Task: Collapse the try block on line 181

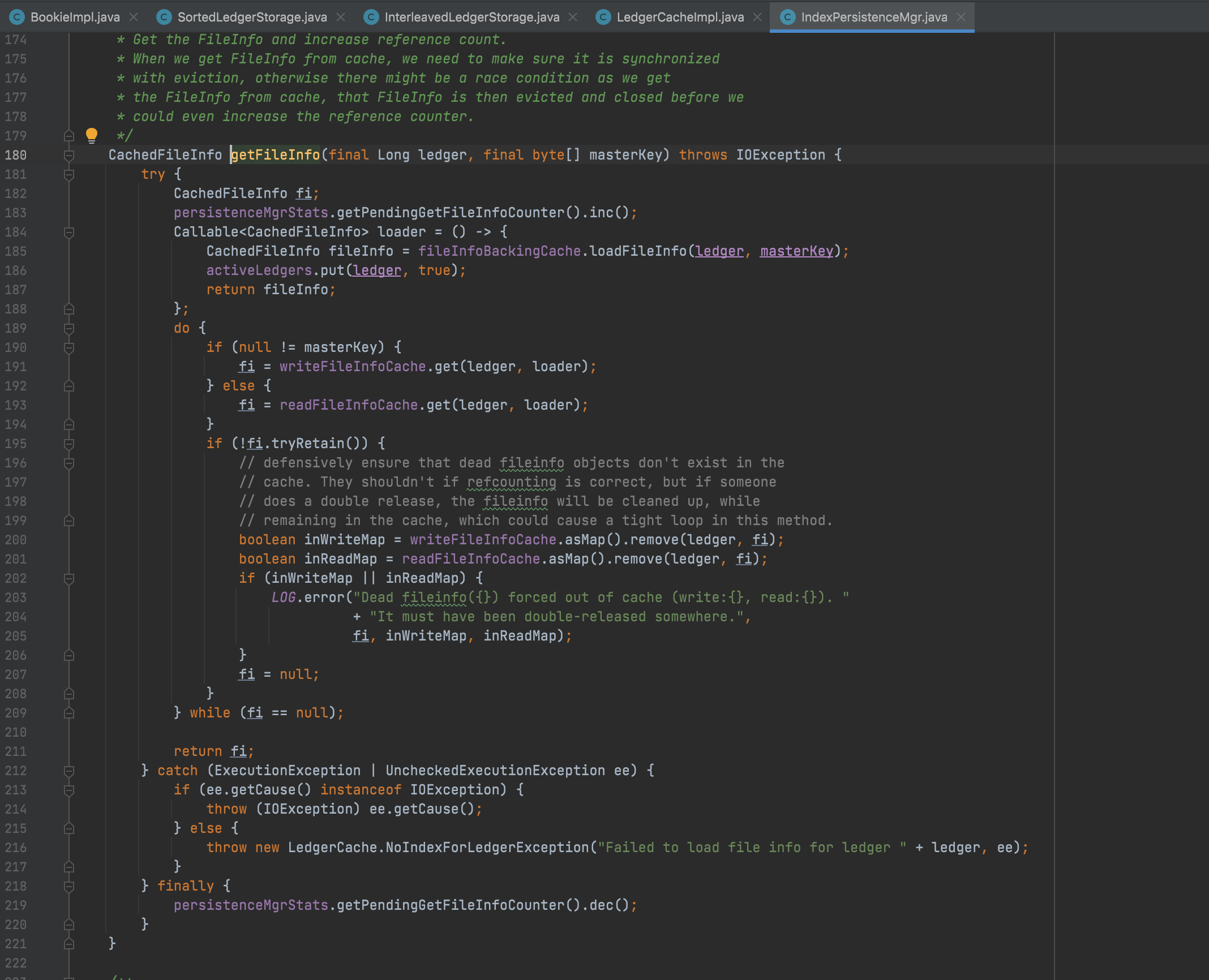Action: coord(69,174)
